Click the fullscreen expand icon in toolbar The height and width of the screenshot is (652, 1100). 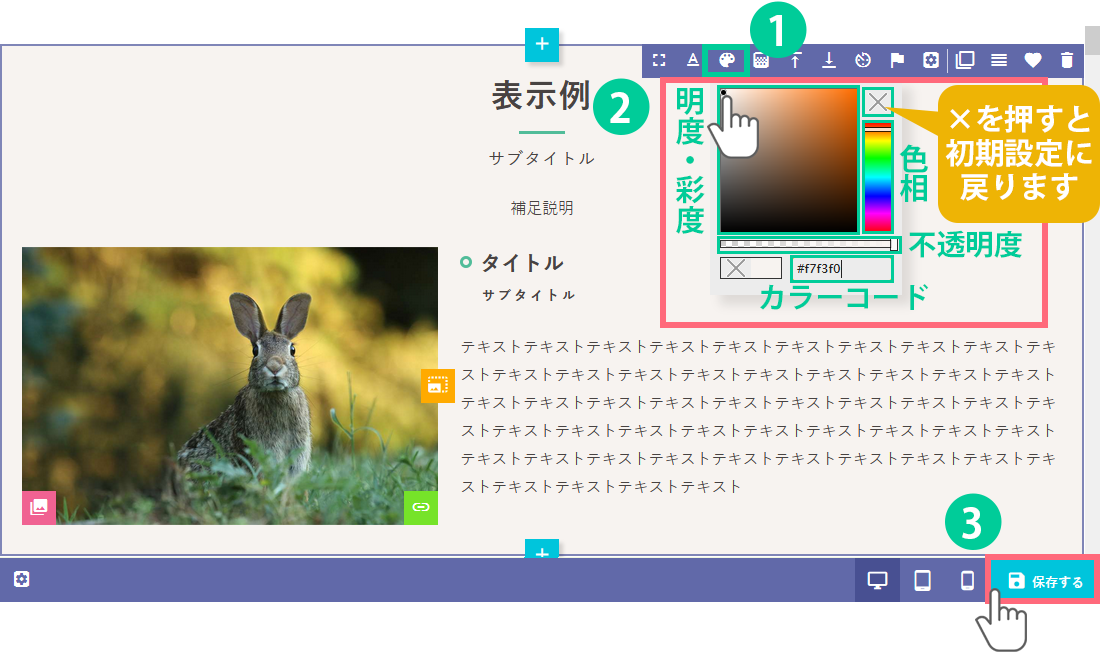pos(658,60)
